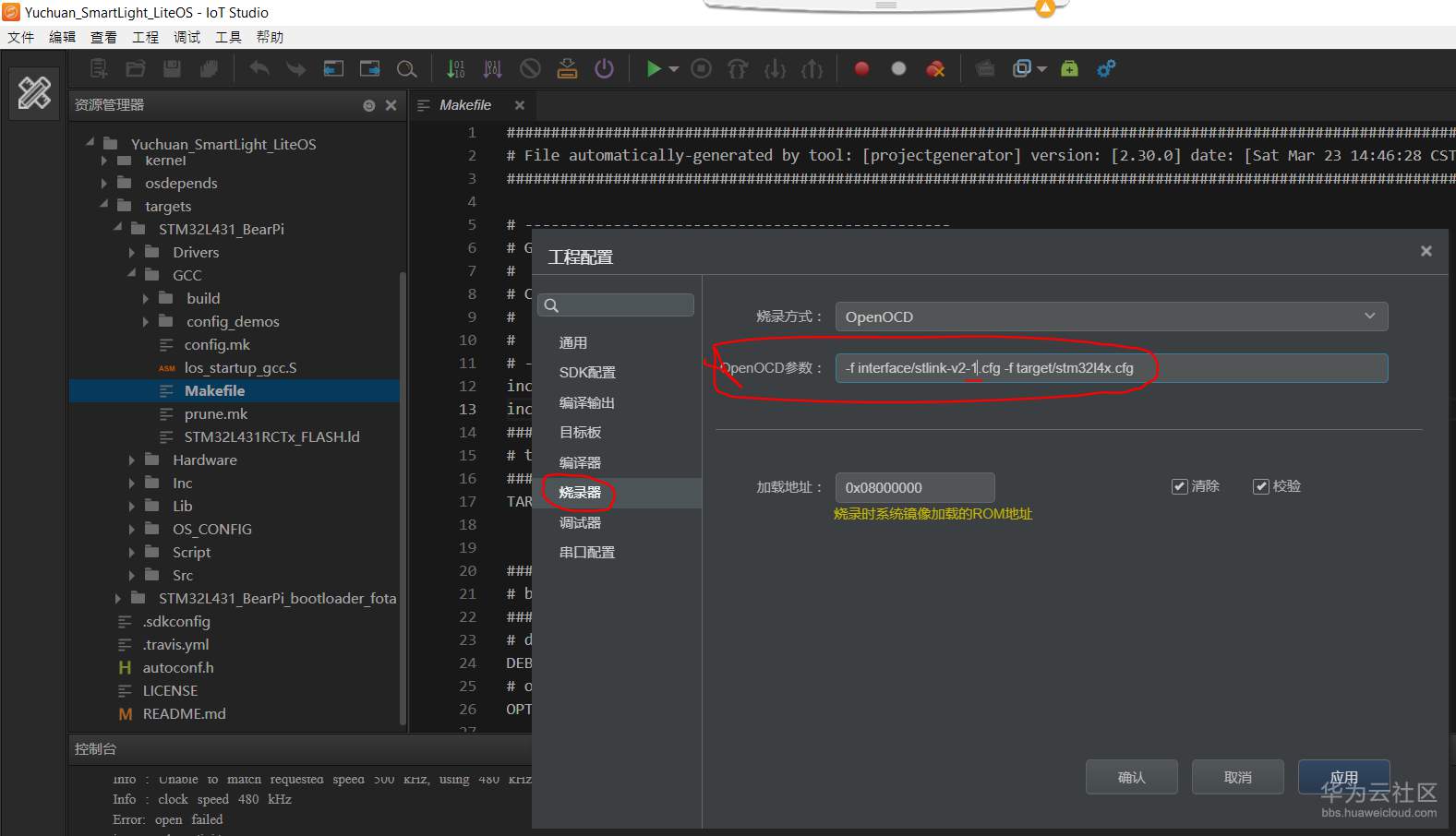
Task: Click the step out debug icon
Action: click(812, 68)
